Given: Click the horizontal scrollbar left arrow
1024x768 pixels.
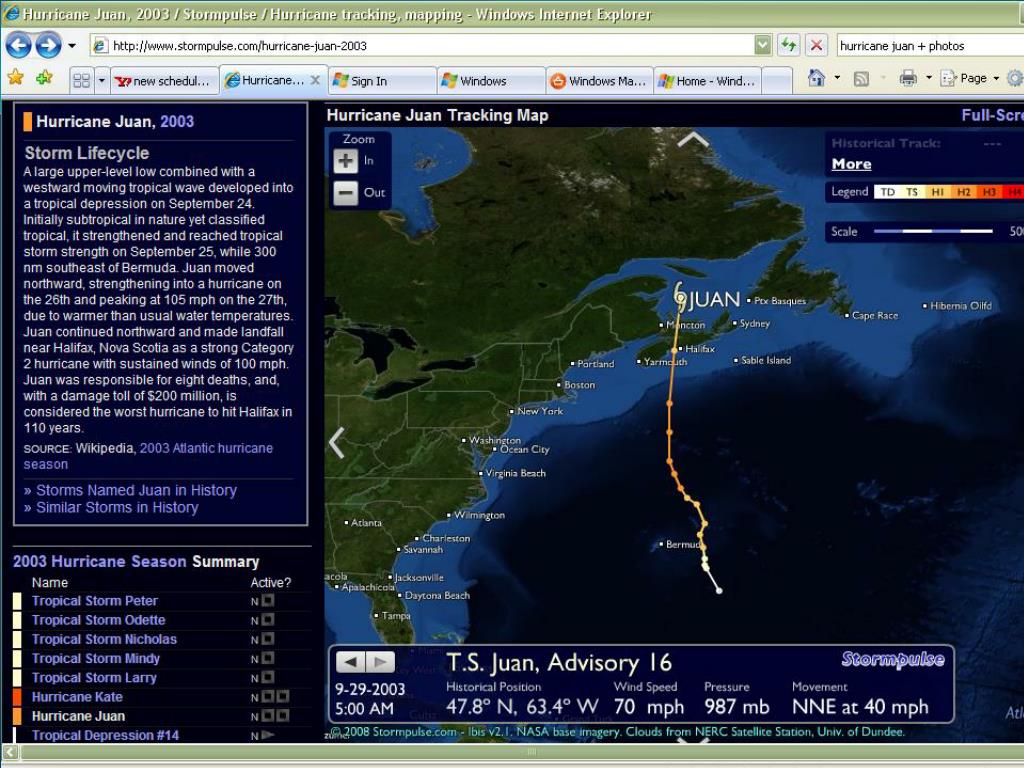Looking at the screenshot, I should pos(10,752).
